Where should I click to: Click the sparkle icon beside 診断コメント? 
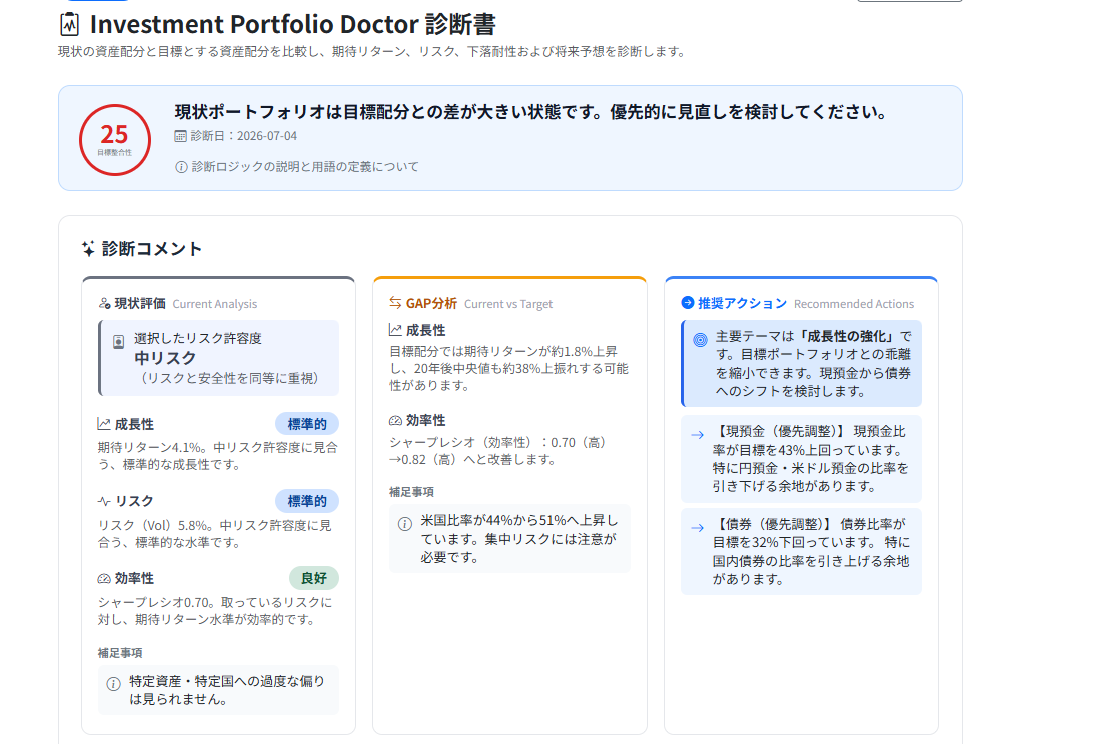[88, 248]
